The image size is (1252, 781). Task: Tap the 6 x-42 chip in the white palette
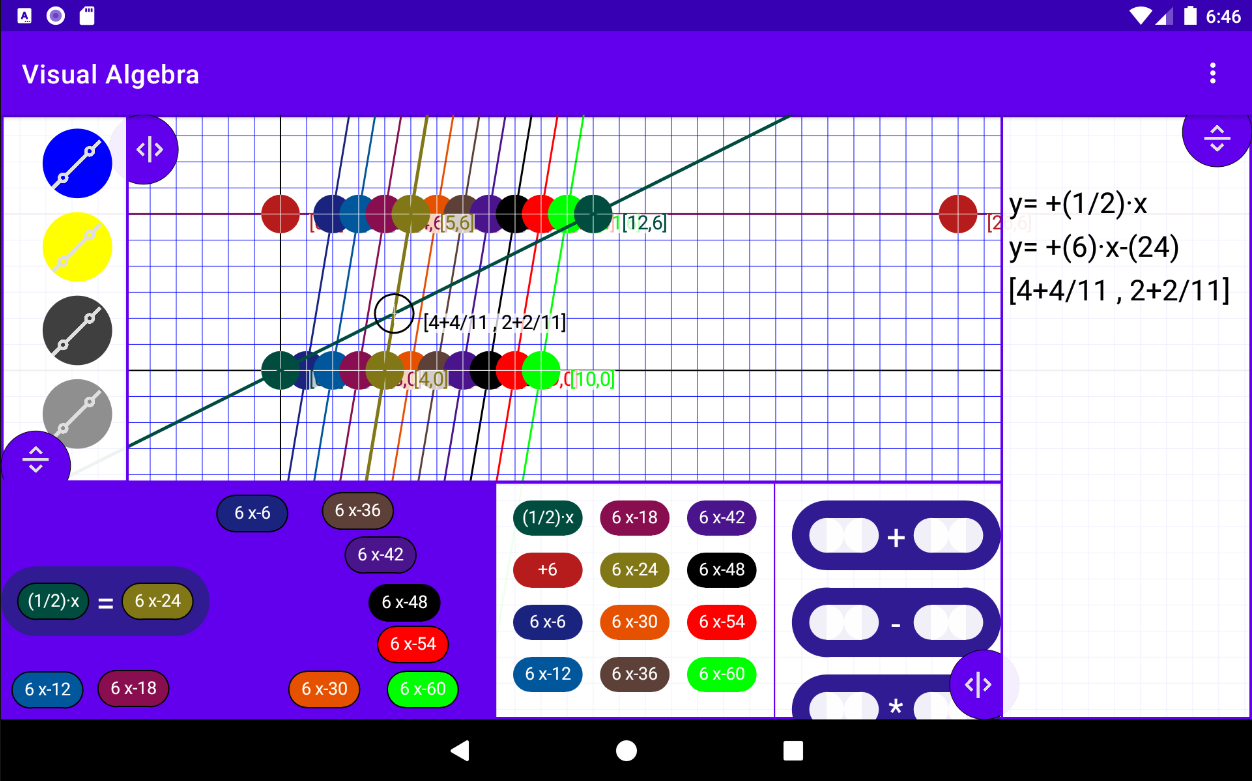(722, 518)
